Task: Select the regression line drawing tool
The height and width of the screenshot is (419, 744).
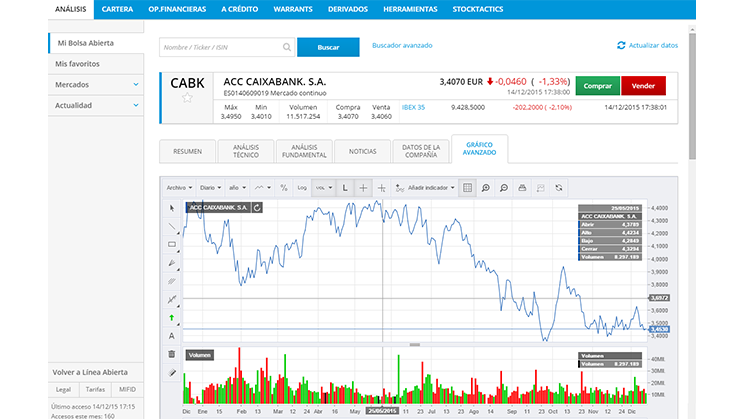Action: click(172, 299)
